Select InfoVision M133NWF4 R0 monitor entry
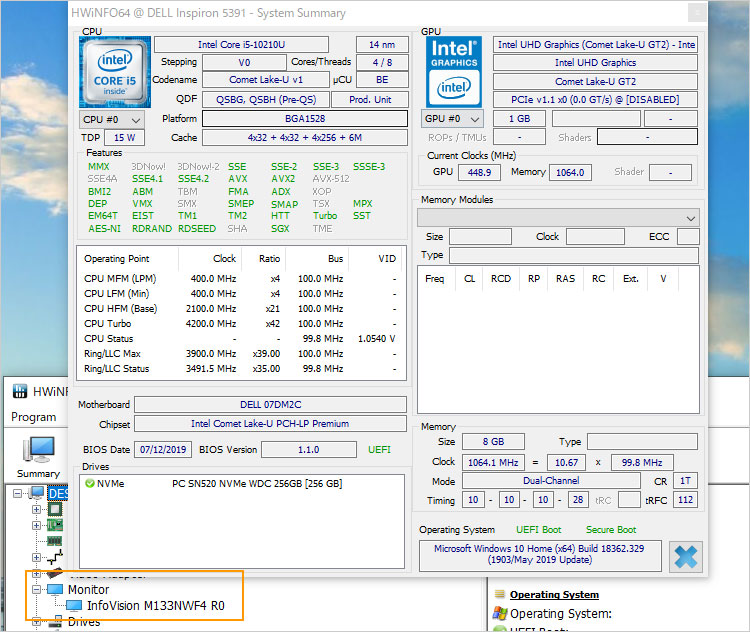 [x=155, y=606]
